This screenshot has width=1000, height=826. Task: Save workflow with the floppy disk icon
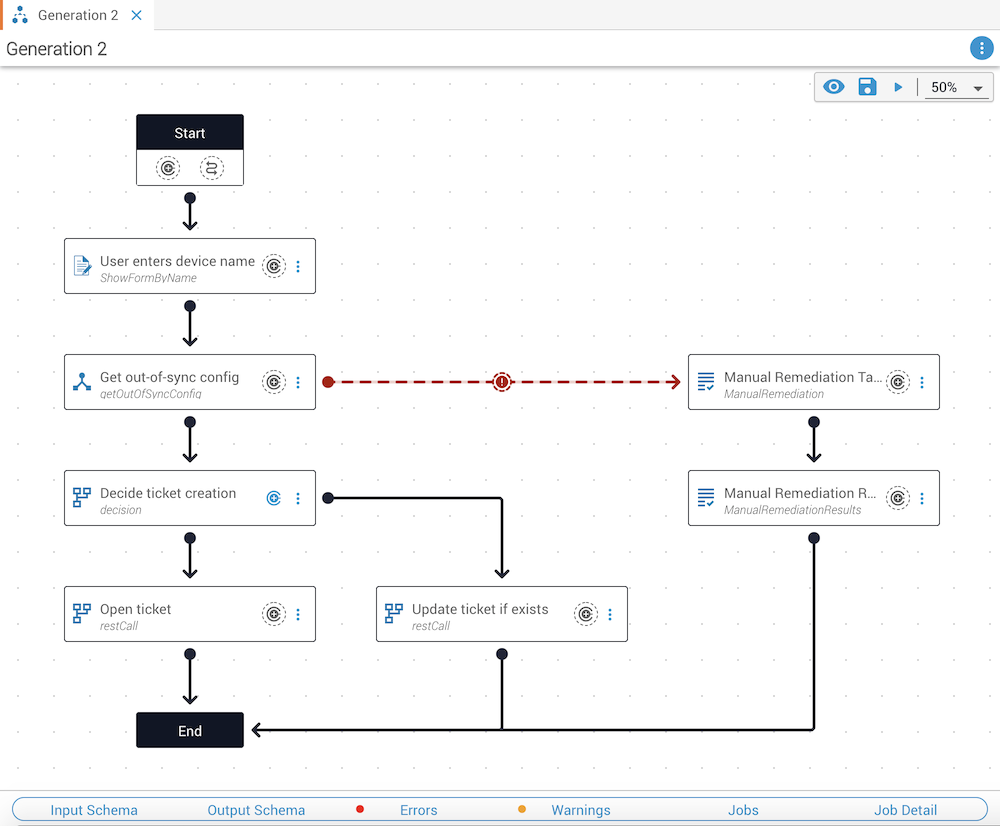867,87
